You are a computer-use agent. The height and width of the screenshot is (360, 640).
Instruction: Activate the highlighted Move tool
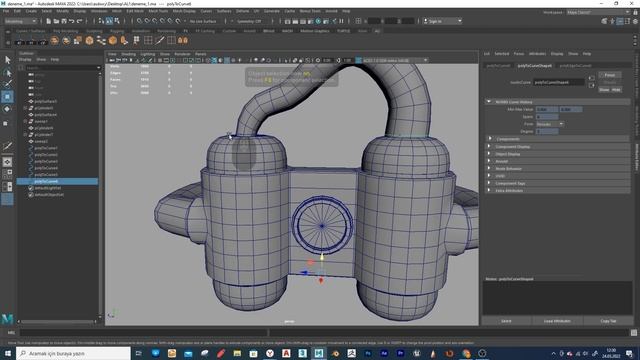[x=7, y=97]
